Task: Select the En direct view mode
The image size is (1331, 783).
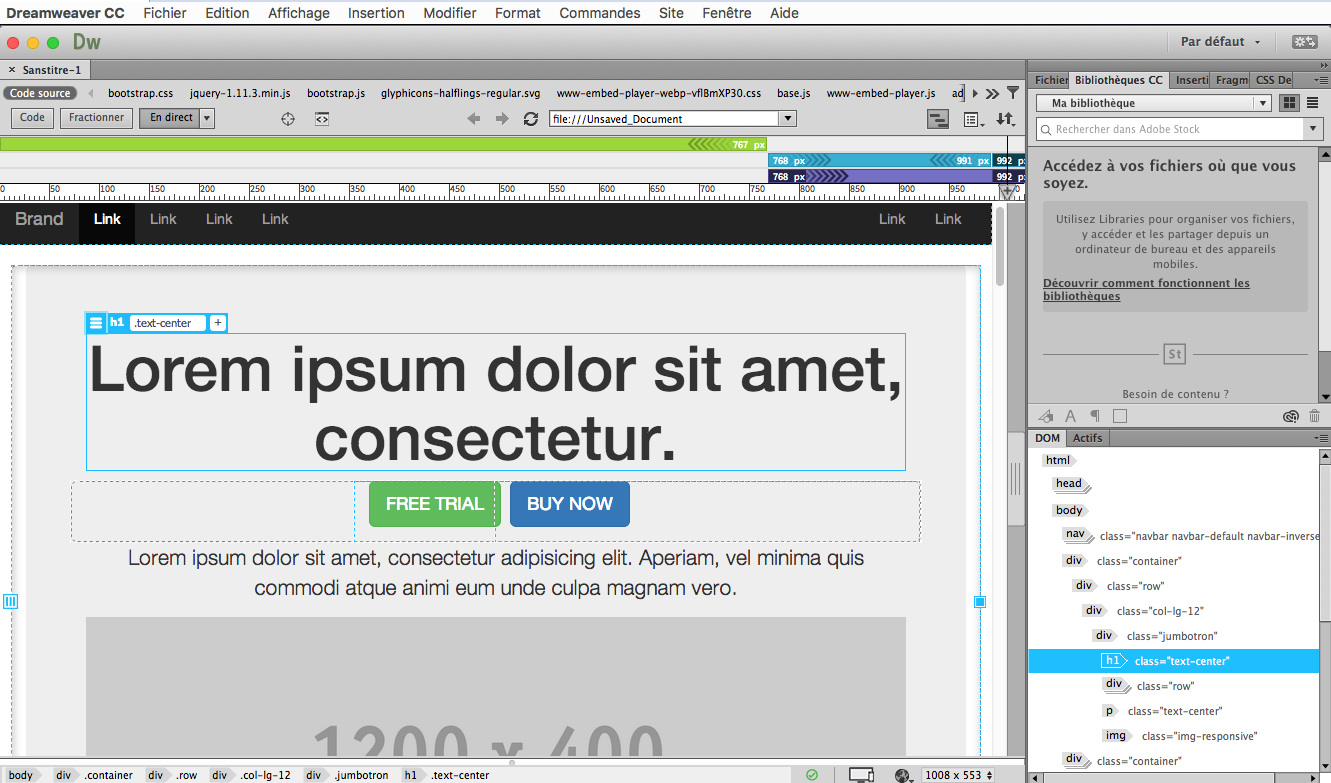Action: point(169,117)
